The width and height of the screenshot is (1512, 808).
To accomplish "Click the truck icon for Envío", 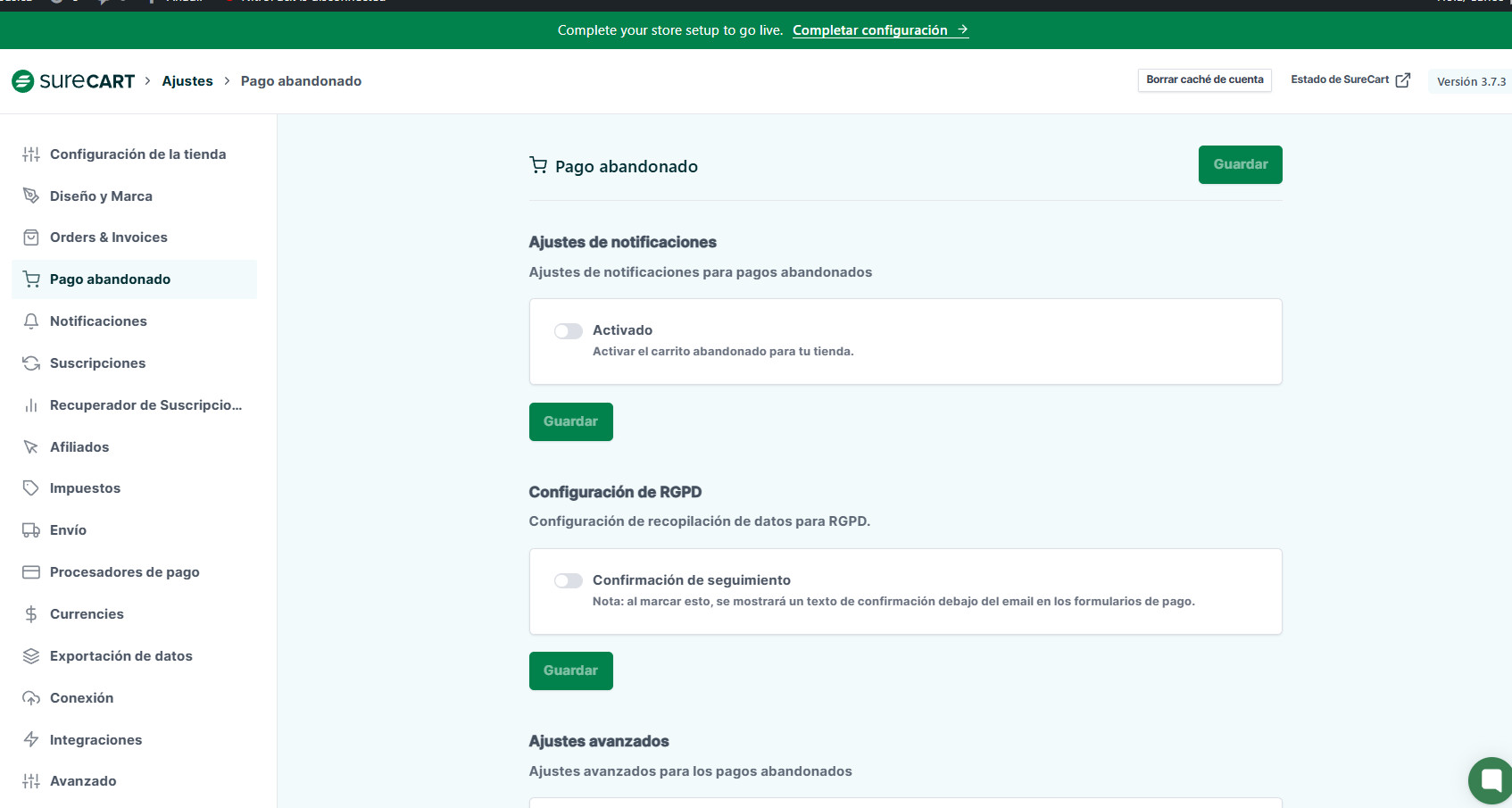I will [31, 530].
